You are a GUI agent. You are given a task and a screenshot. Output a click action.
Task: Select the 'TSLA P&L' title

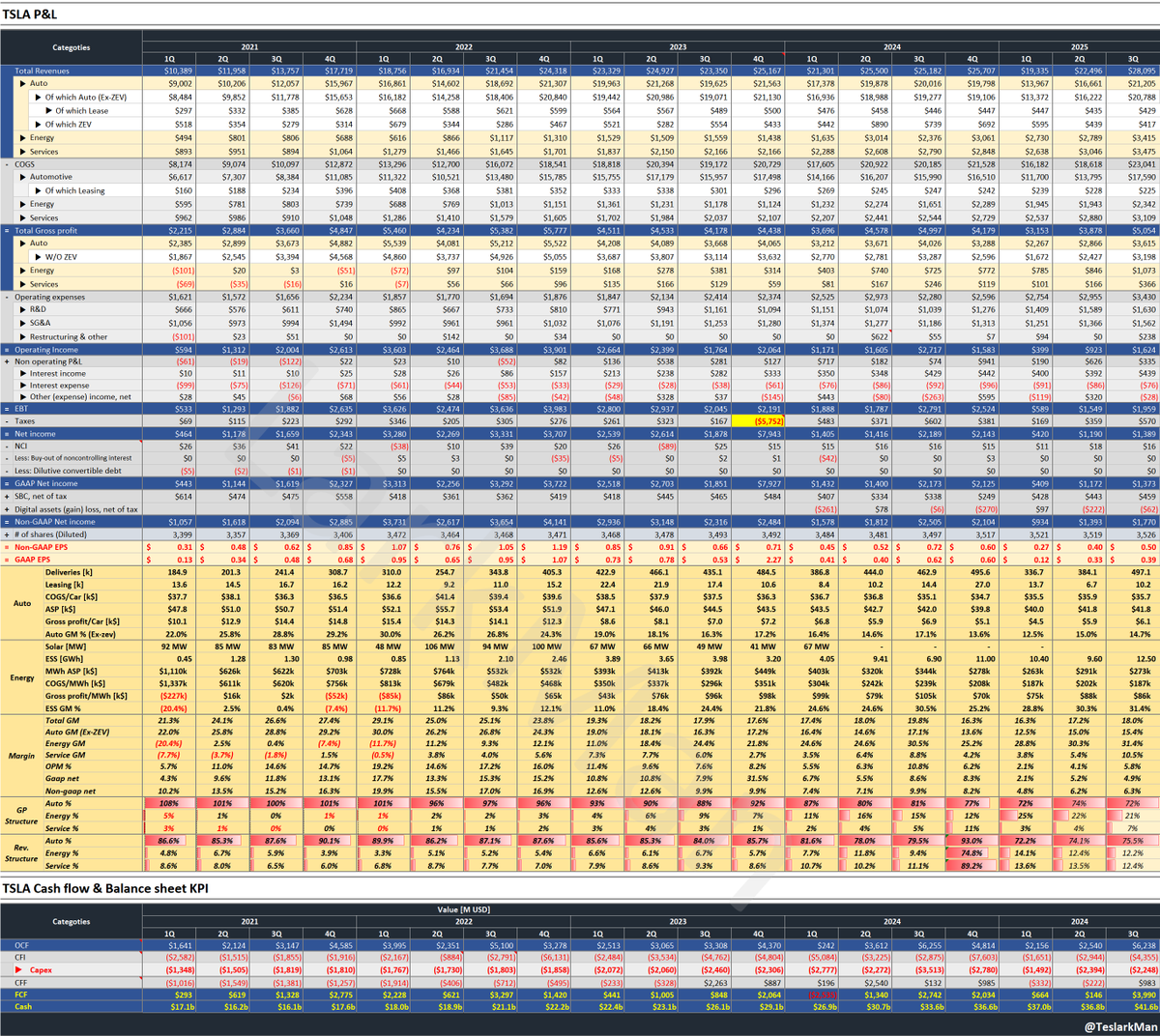(29, 14)
